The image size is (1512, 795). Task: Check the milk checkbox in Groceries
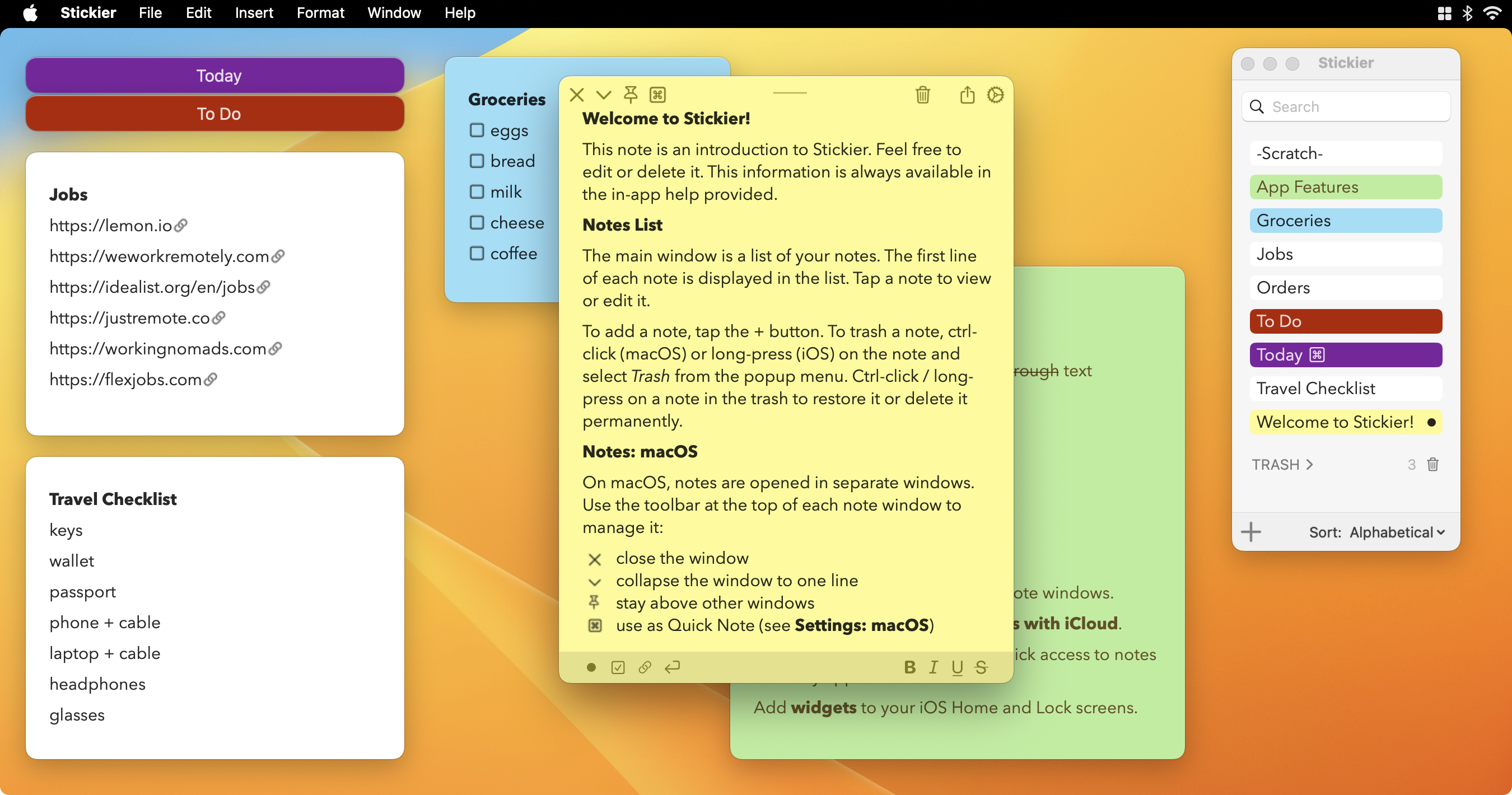click(x=477, y=192)
